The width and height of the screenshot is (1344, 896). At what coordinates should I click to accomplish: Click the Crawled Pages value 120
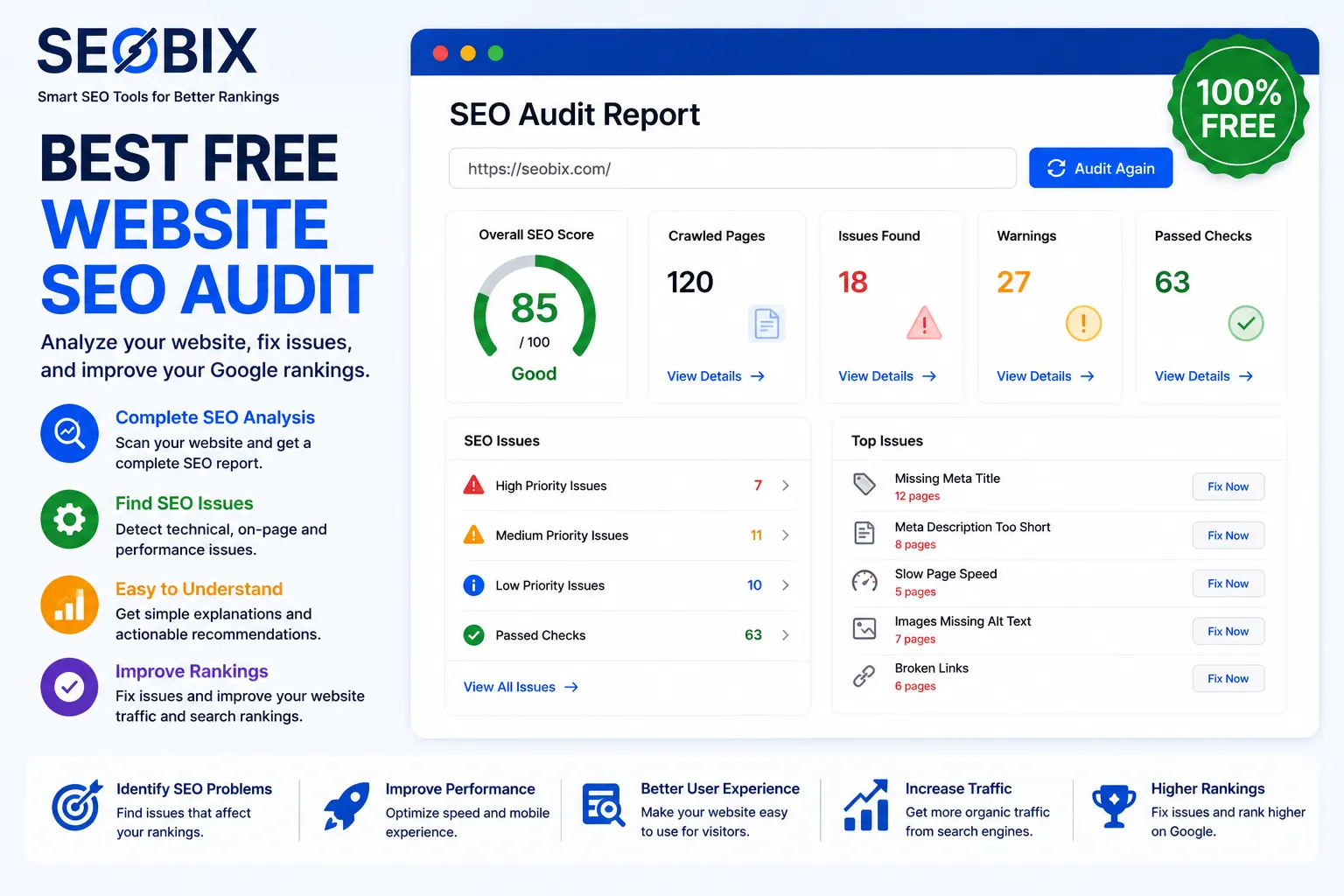(690, 282)
